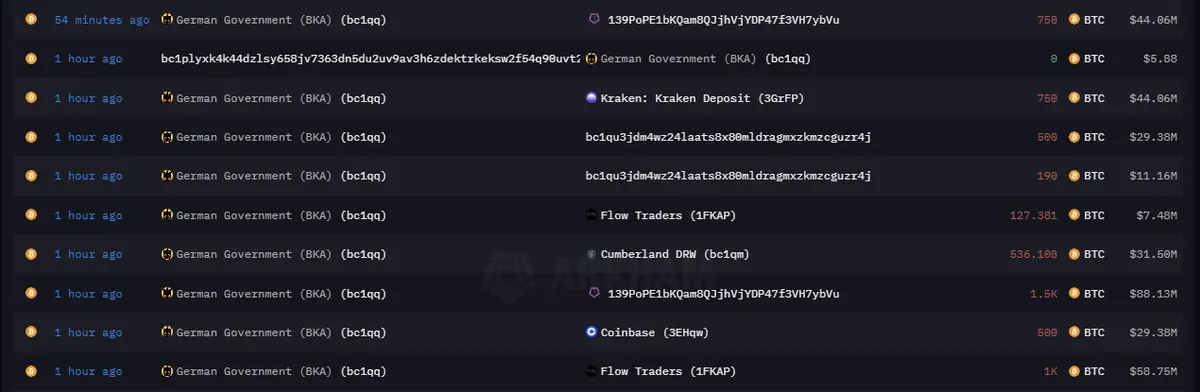Screen dimensions: 1200x392
Task: Click the first-row orange Bitcoin chain icon
Action: pyautogui.click(x=31, y=19)
